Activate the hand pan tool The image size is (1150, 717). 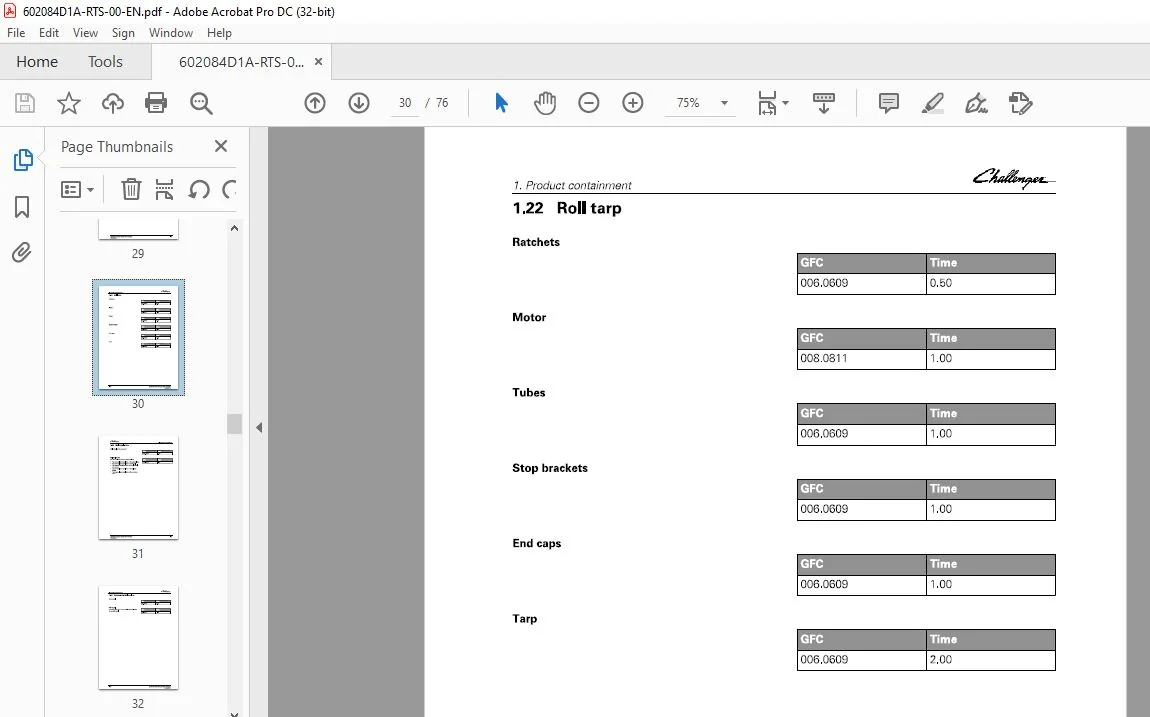(545, 103)
